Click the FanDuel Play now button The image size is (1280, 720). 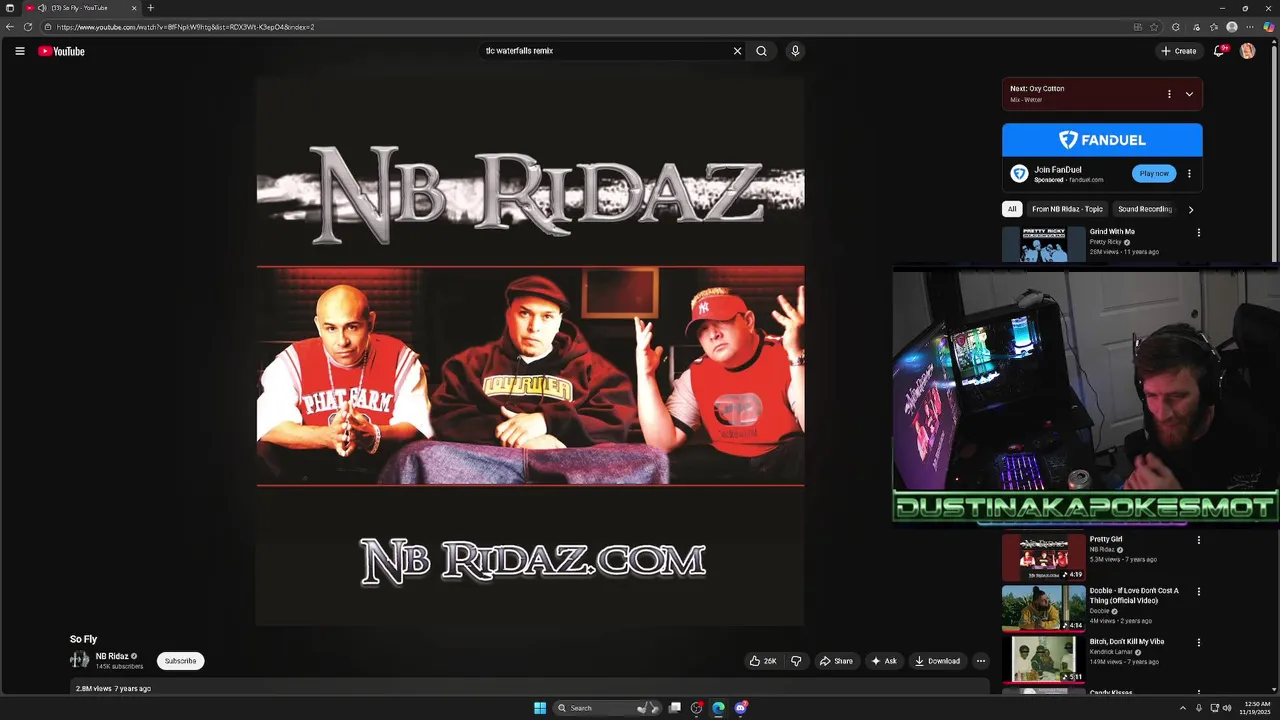(1154, 173)
